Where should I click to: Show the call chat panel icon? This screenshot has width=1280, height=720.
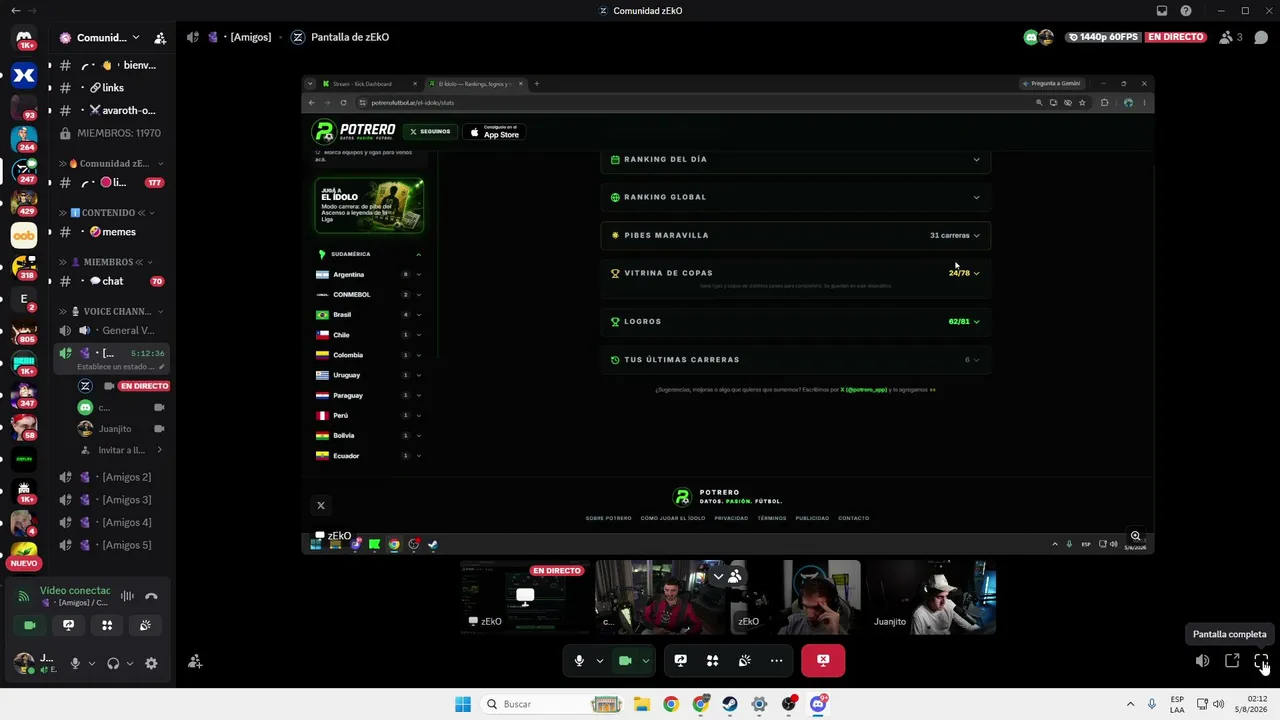[x=1261, y=38]
